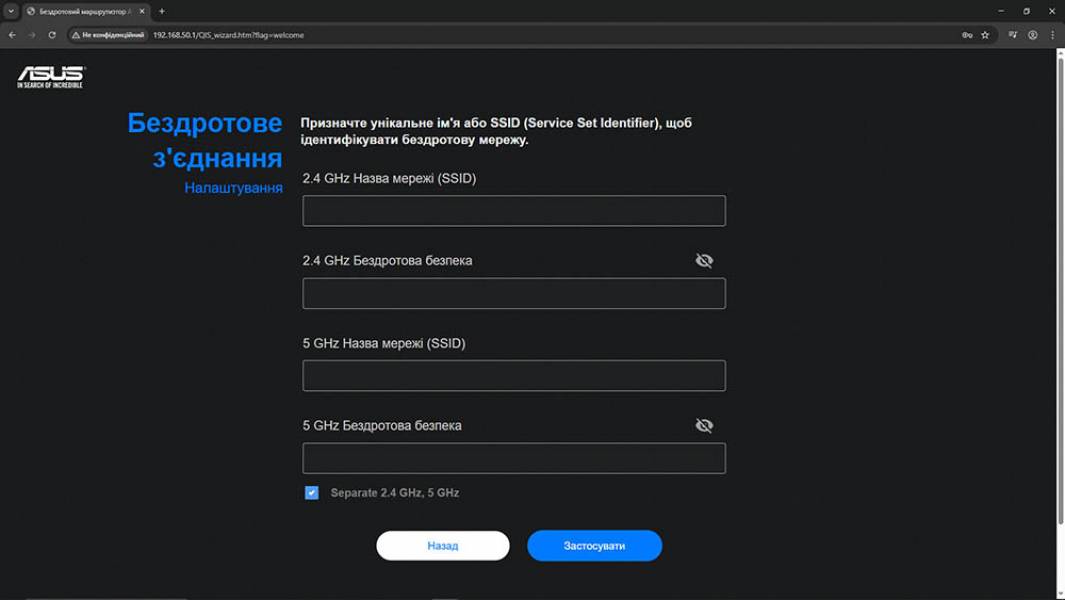Click the address bar URL

click(228, 35)
